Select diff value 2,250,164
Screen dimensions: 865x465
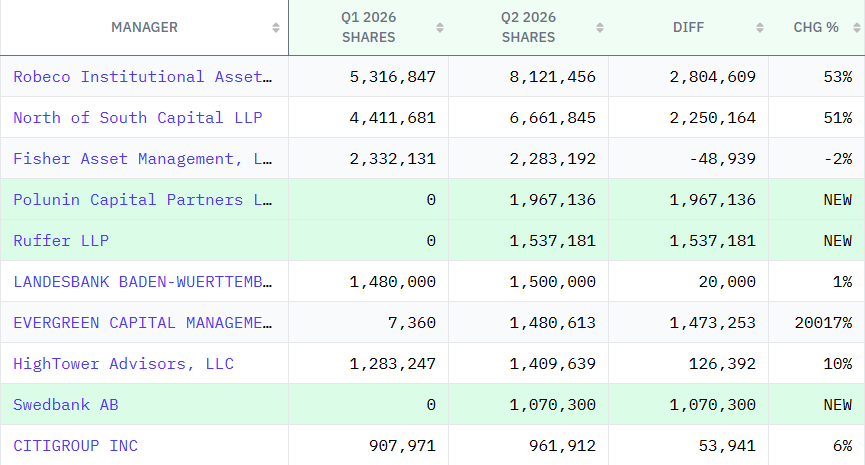coord(713,117)
